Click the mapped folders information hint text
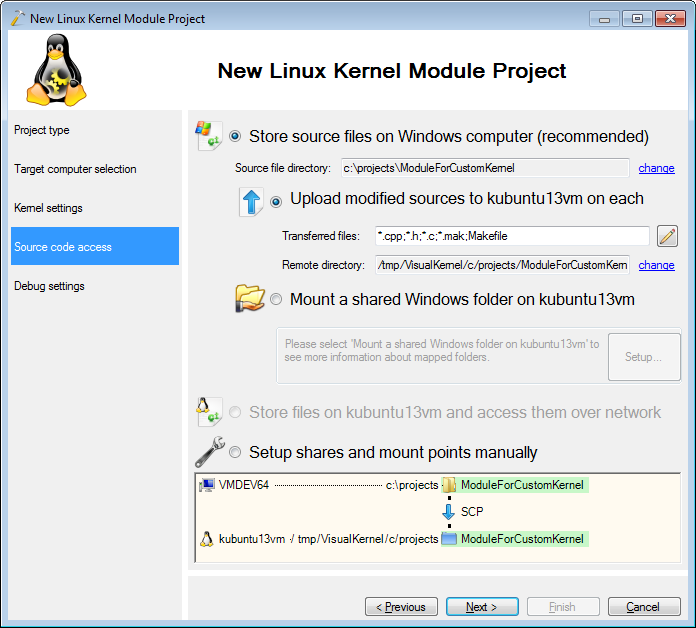 coord(442,351)
